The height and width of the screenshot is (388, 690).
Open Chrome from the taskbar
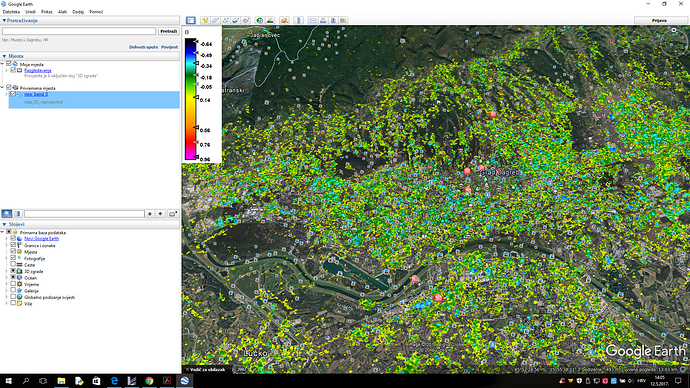pyautogui.click(x=149, y=381)
